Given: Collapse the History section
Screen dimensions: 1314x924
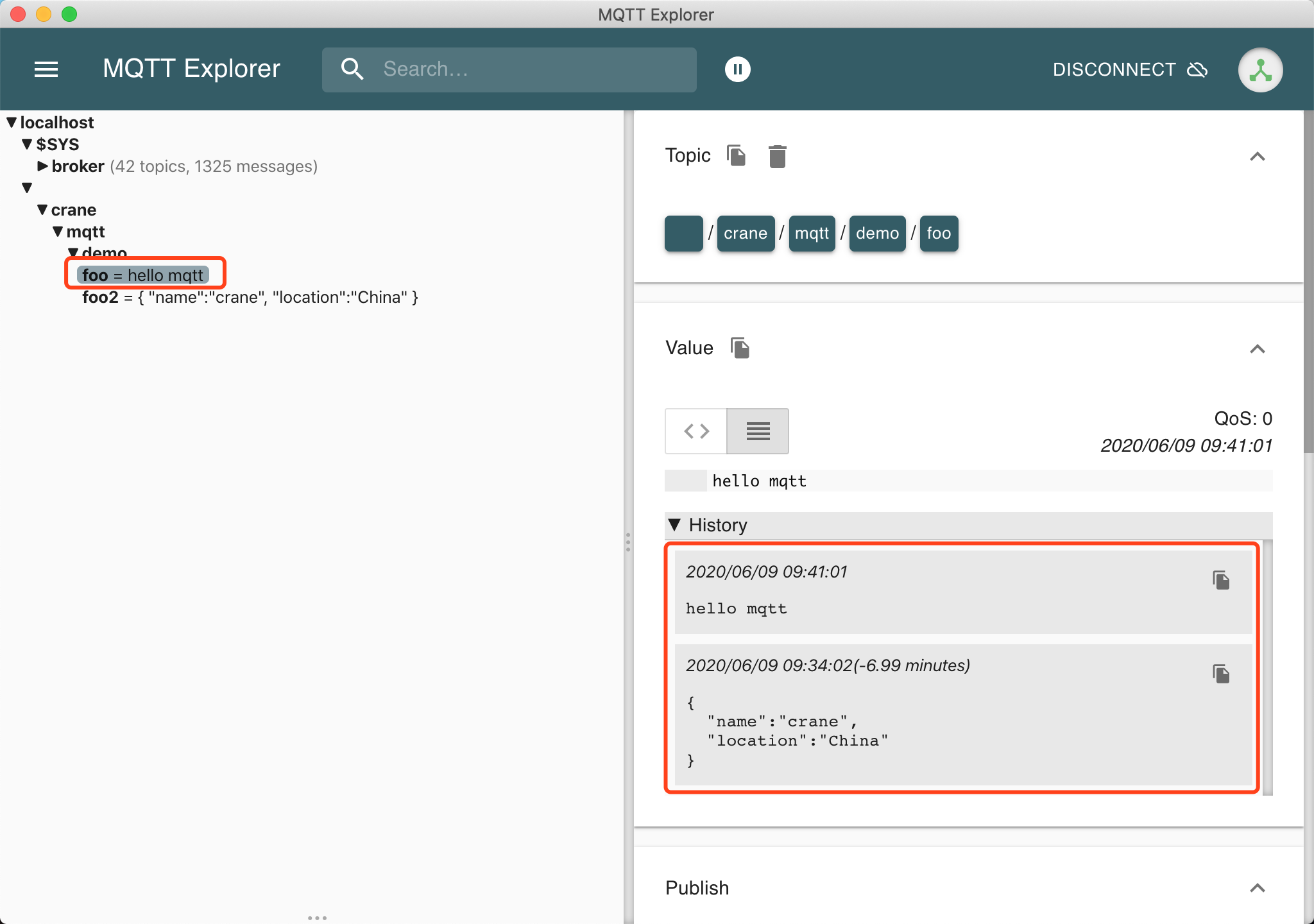Looking at the screenshot, I should click(674, 525).
